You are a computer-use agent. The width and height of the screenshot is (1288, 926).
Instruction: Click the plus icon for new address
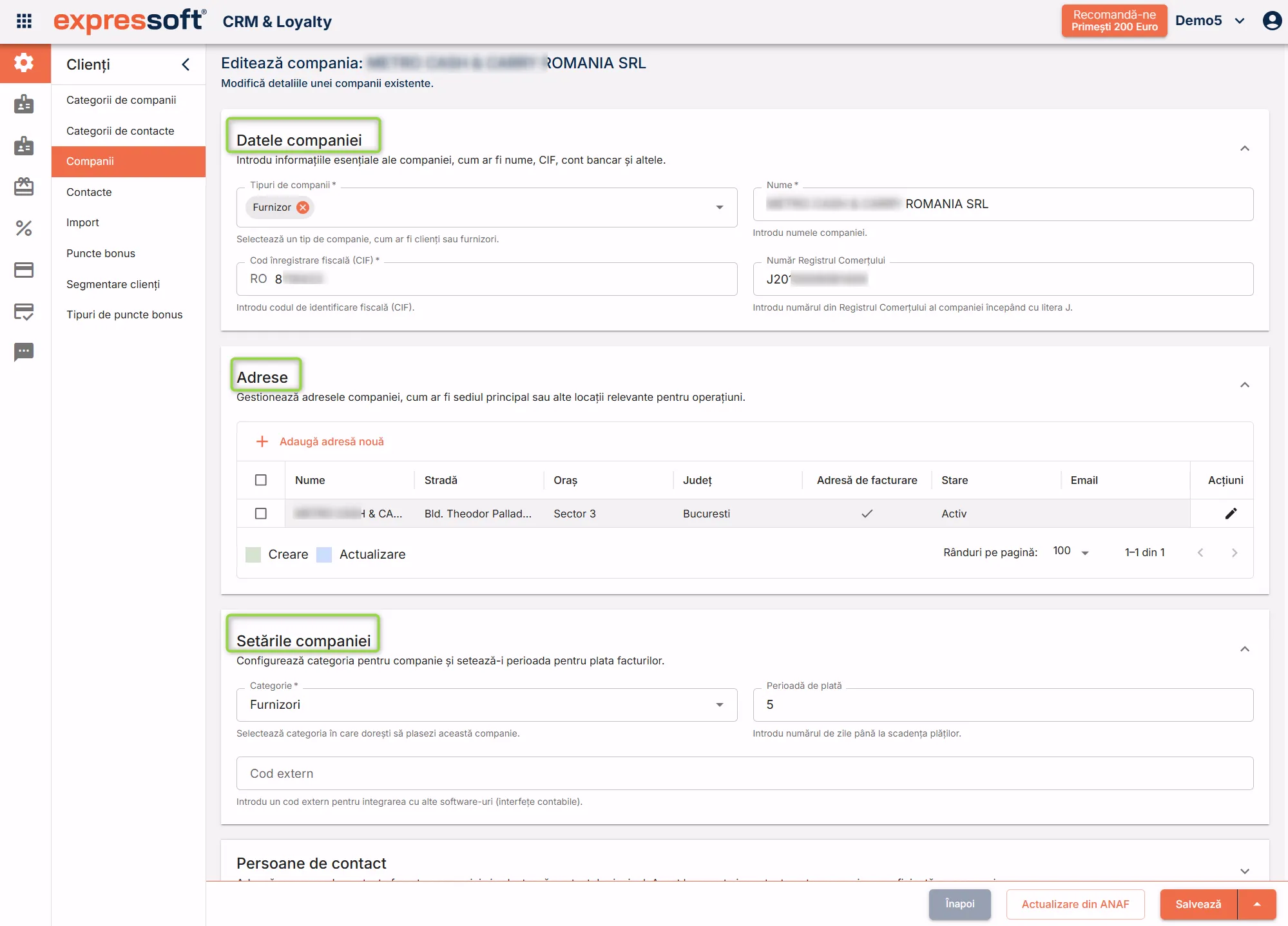pos(262,441)
